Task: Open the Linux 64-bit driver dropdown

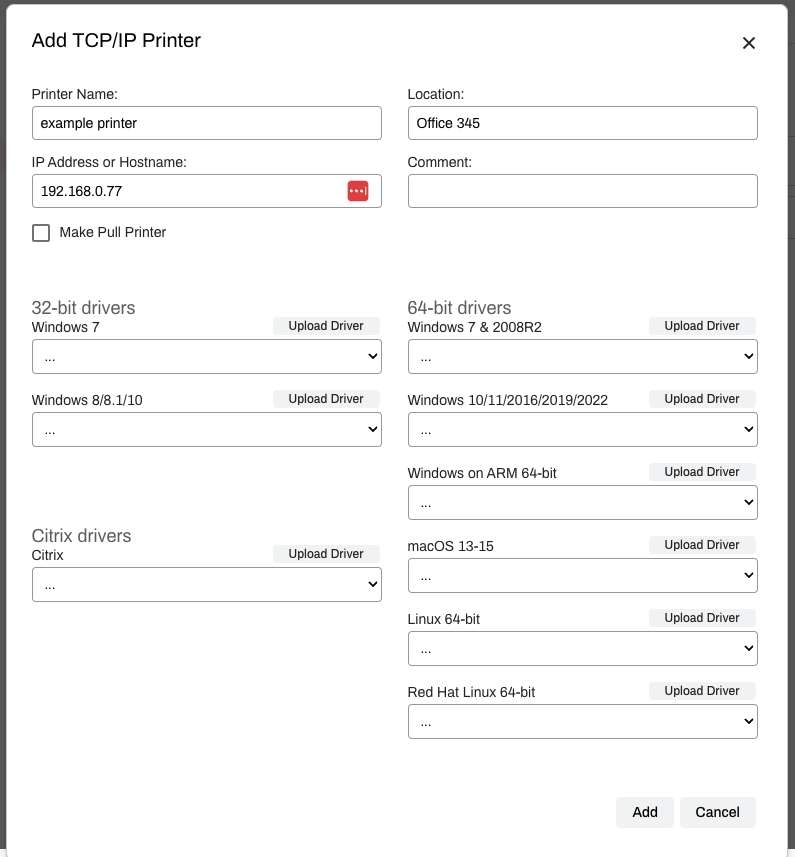Action: pyautogui.click(x=582, y=648)
